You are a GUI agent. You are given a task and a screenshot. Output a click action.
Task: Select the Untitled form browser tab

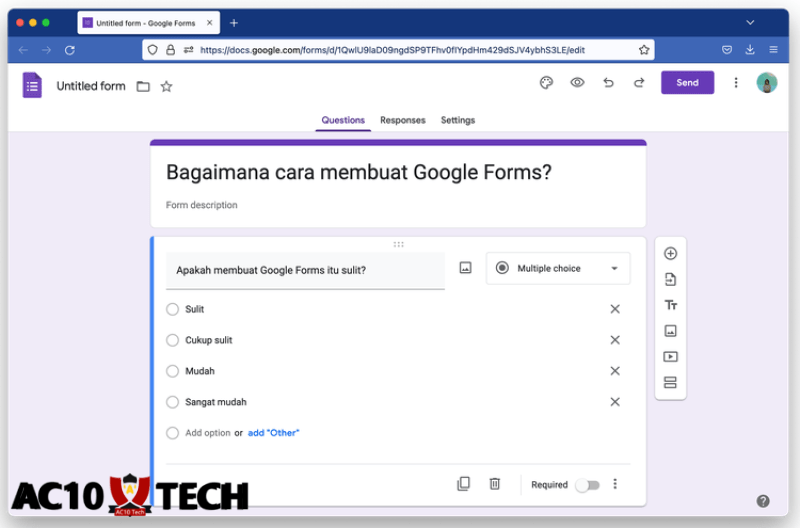click(148, 23)
